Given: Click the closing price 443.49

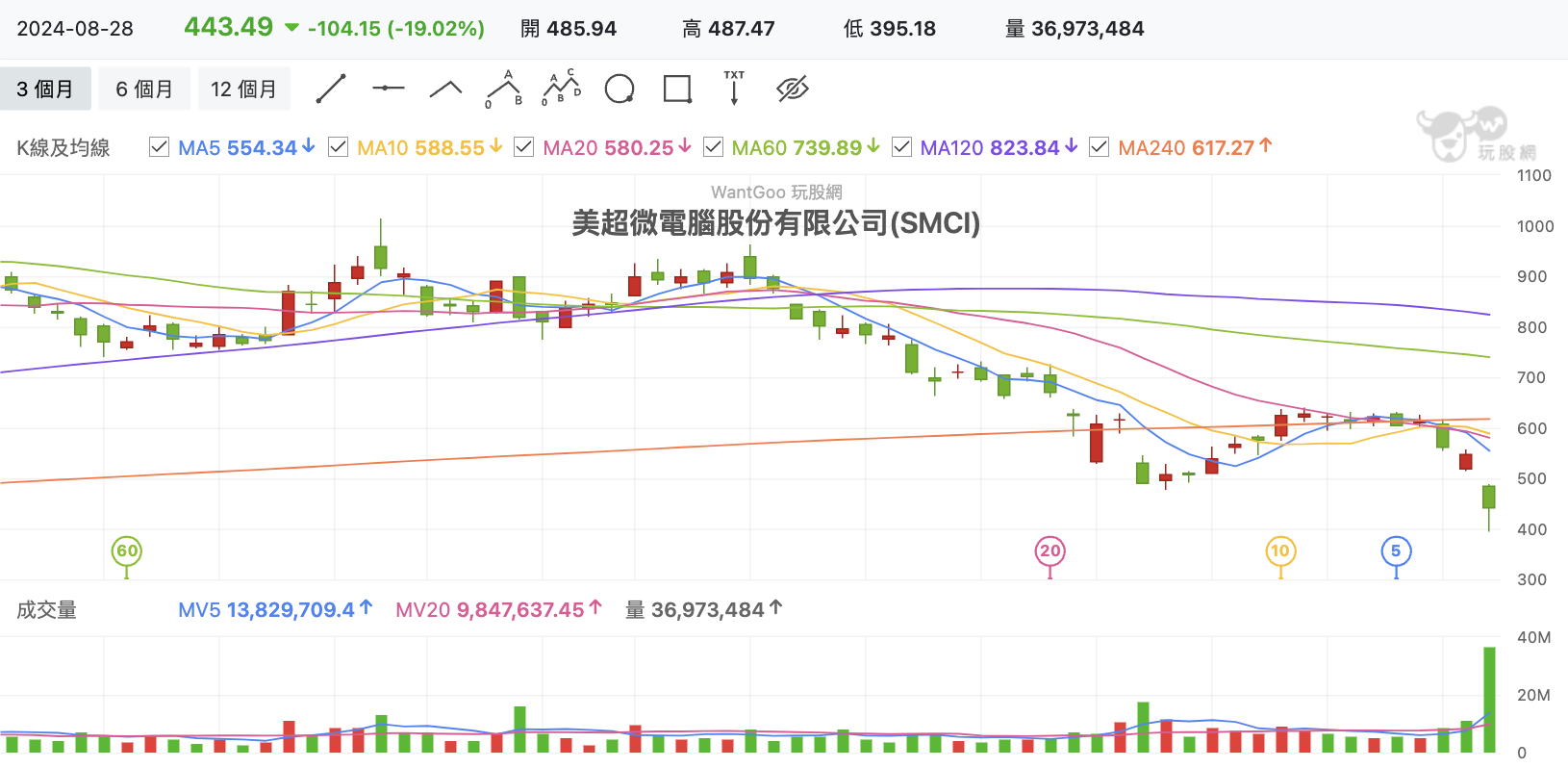Looking at the screenshot, I should (229, 27).
